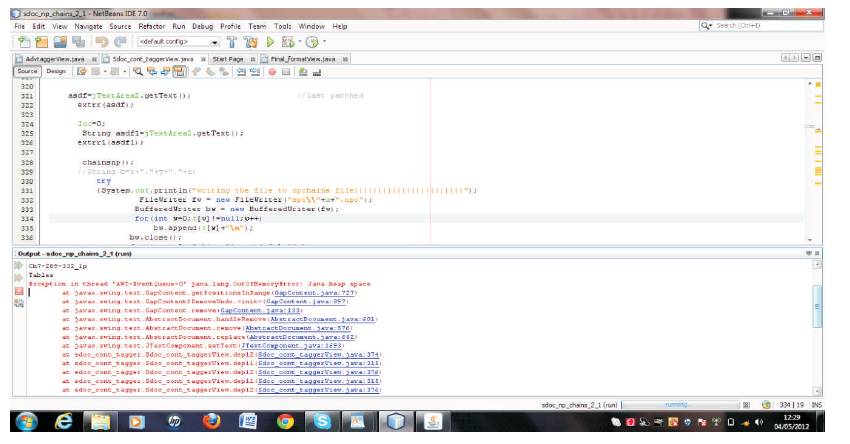Viewport: 850px width, 444px height.
Task: Switch to Final_formatView.java tab
Action: point(303,59)
